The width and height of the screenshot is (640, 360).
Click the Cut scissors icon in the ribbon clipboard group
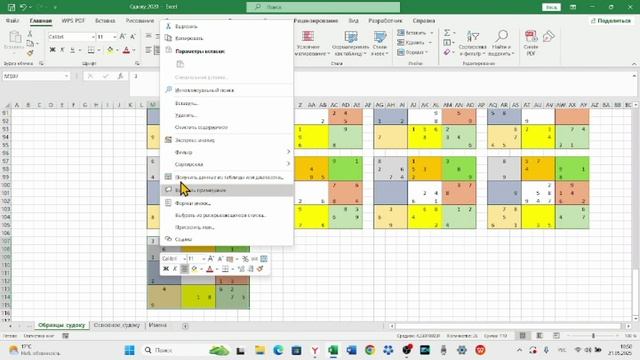(x=30, y=34)
